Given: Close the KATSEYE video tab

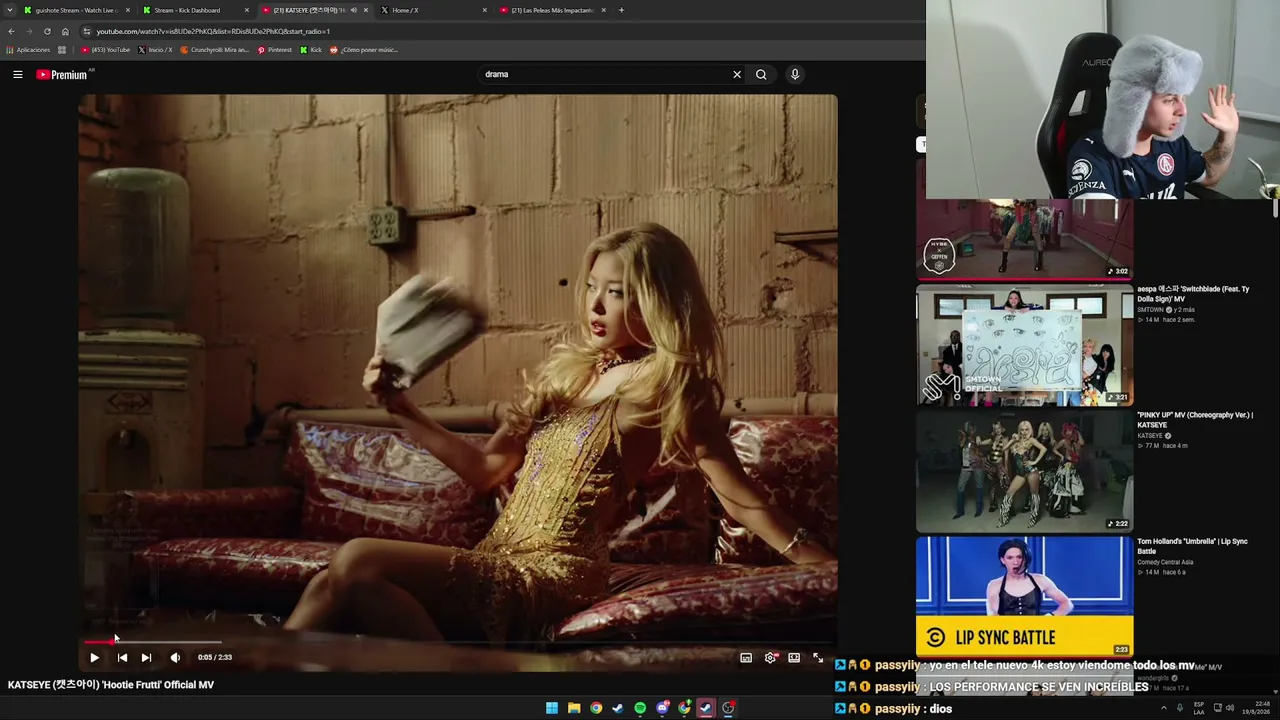Looking at the screenshot, I should (366, 10).
